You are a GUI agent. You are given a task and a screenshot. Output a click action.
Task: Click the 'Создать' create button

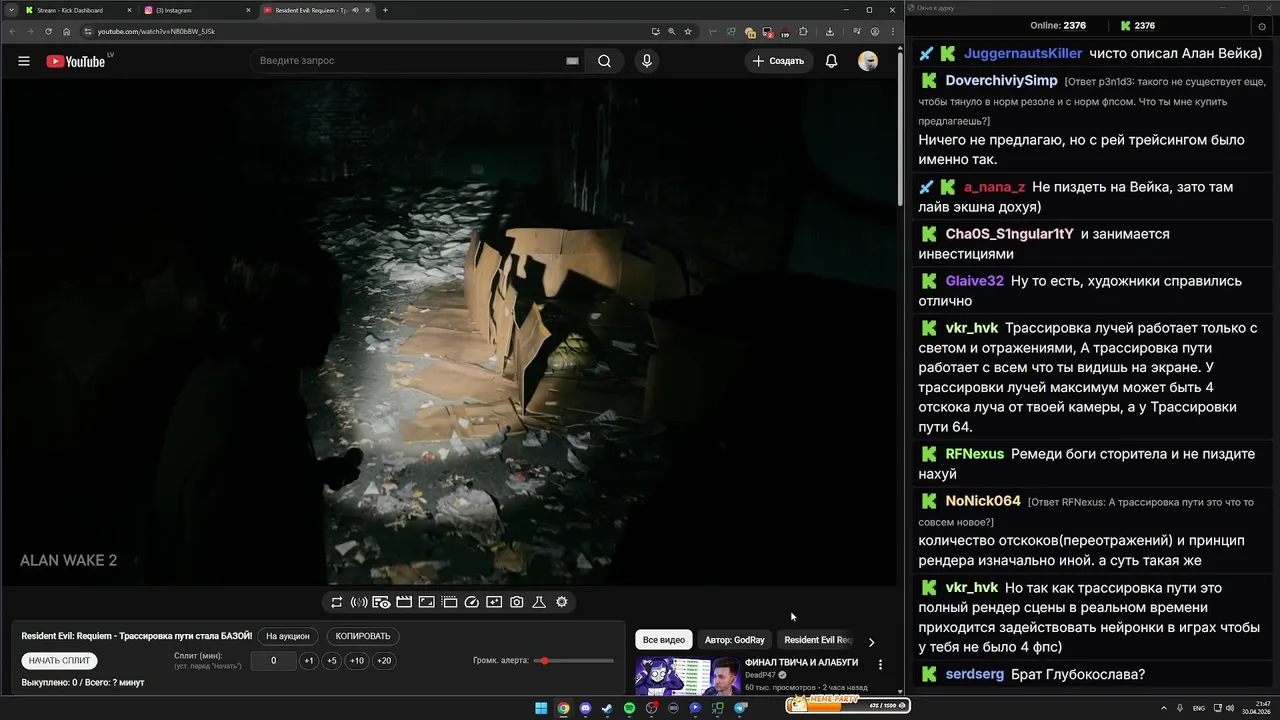779,61
